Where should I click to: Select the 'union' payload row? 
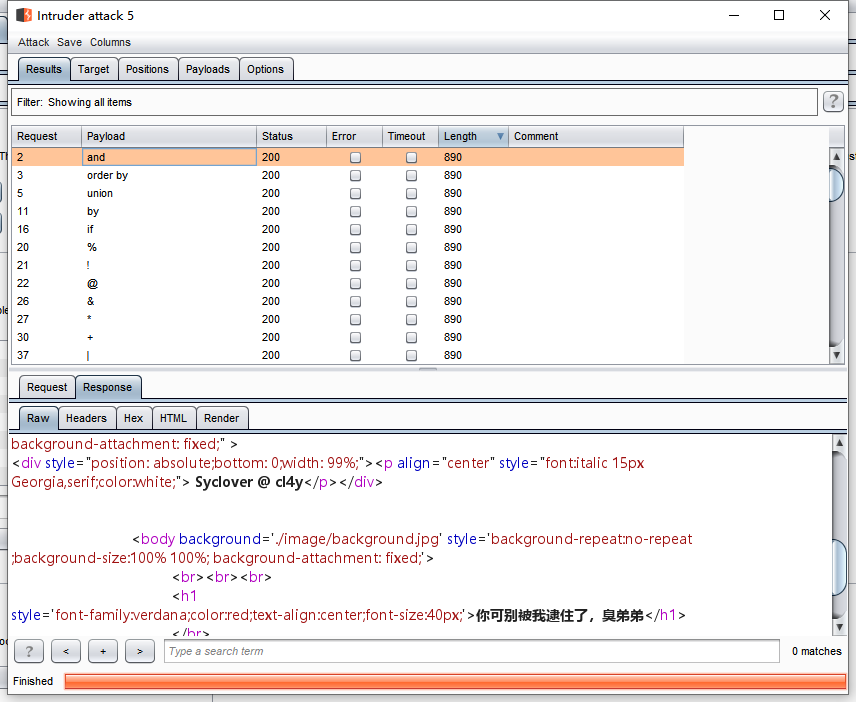click(x=347, y=193)
